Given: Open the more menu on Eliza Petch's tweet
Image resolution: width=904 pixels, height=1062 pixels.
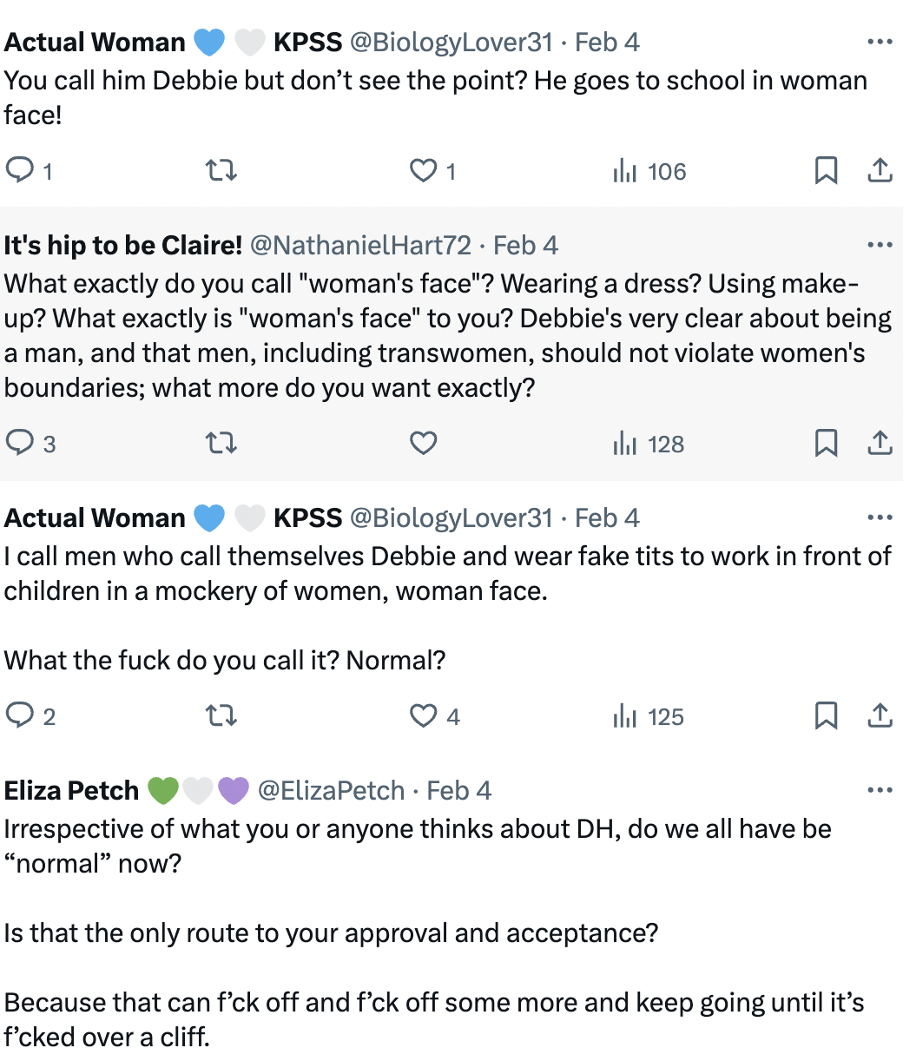Looking at the screenshot, I should coord(880,790).
